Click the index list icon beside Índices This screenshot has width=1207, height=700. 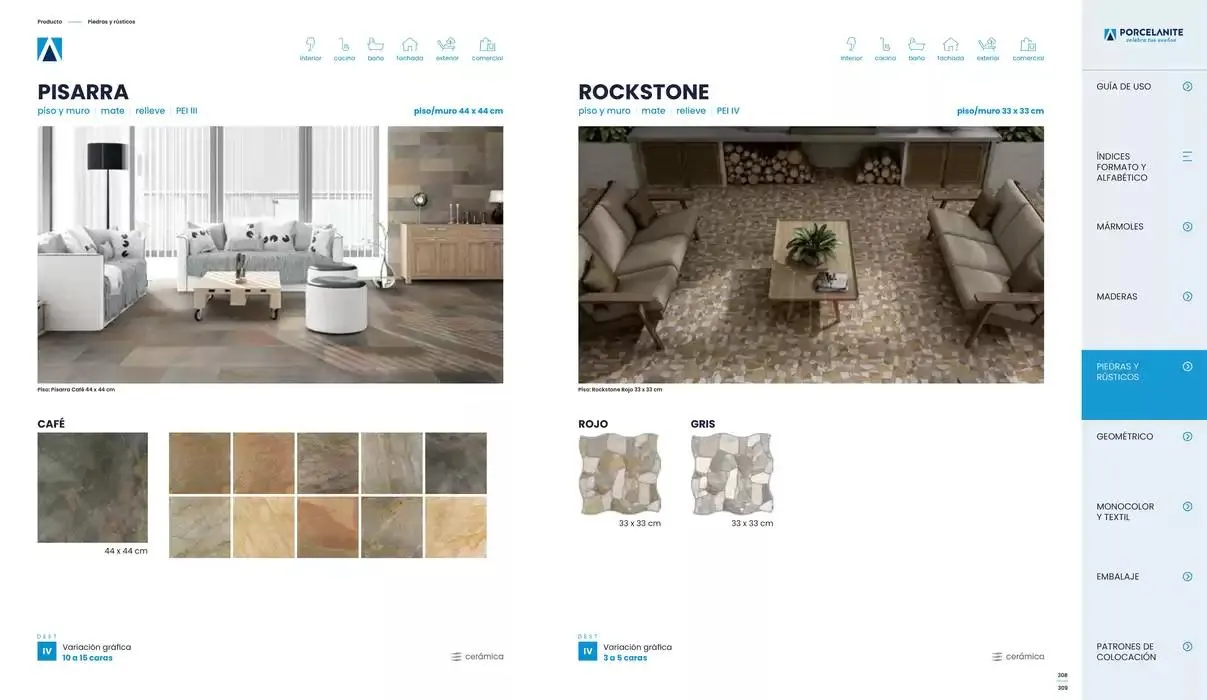1187,156
